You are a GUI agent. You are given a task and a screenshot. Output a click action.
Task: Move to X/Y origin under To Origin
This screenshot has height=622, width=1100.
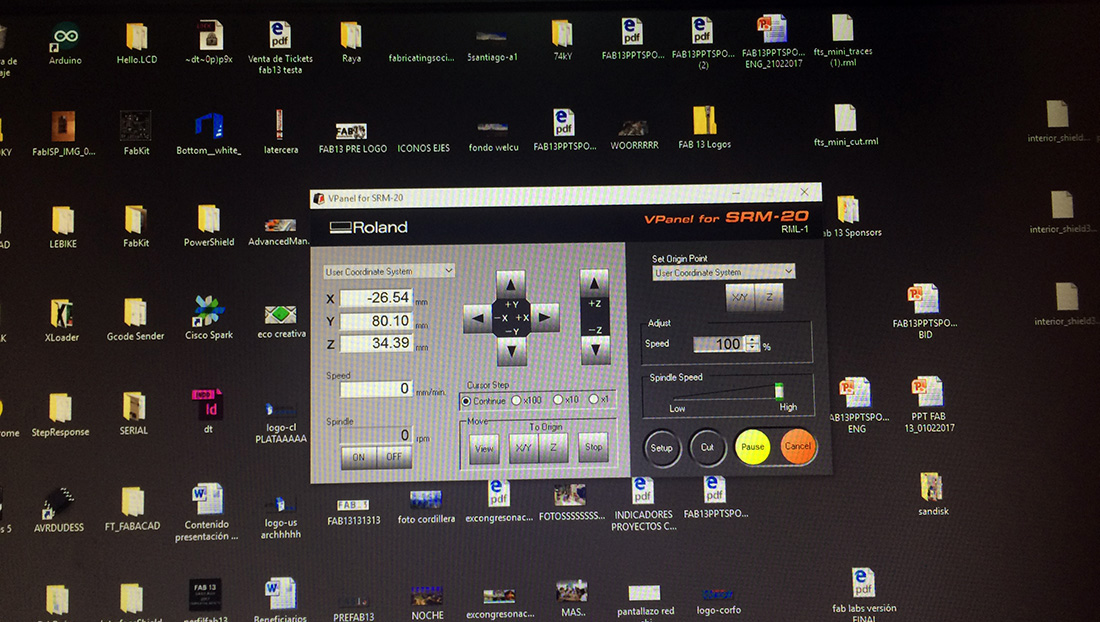523,447
